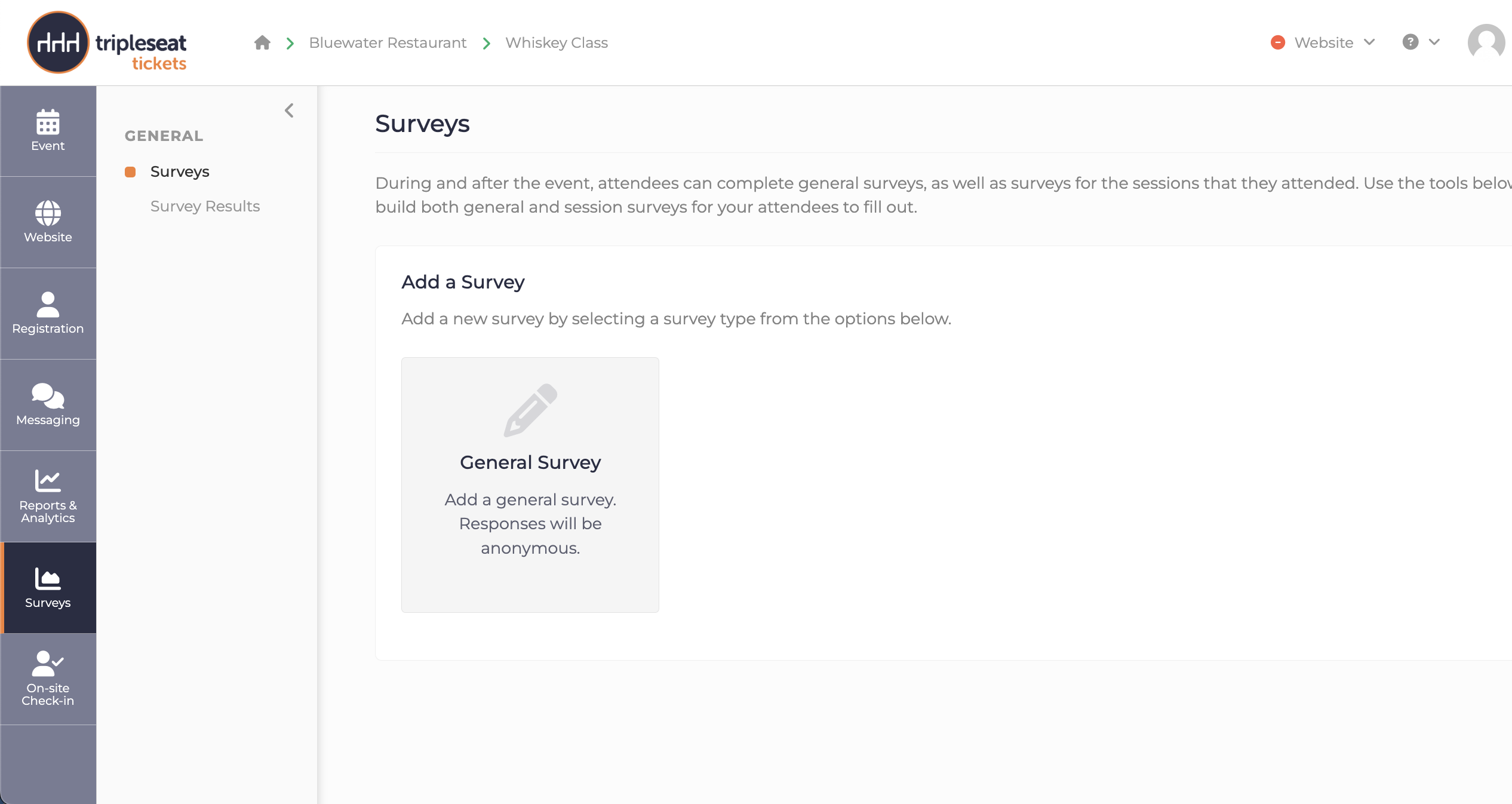This screenshot has height=804, width=1512.
Task: Open Whiskey Class breadcrumb link
Action: (557, 43)
